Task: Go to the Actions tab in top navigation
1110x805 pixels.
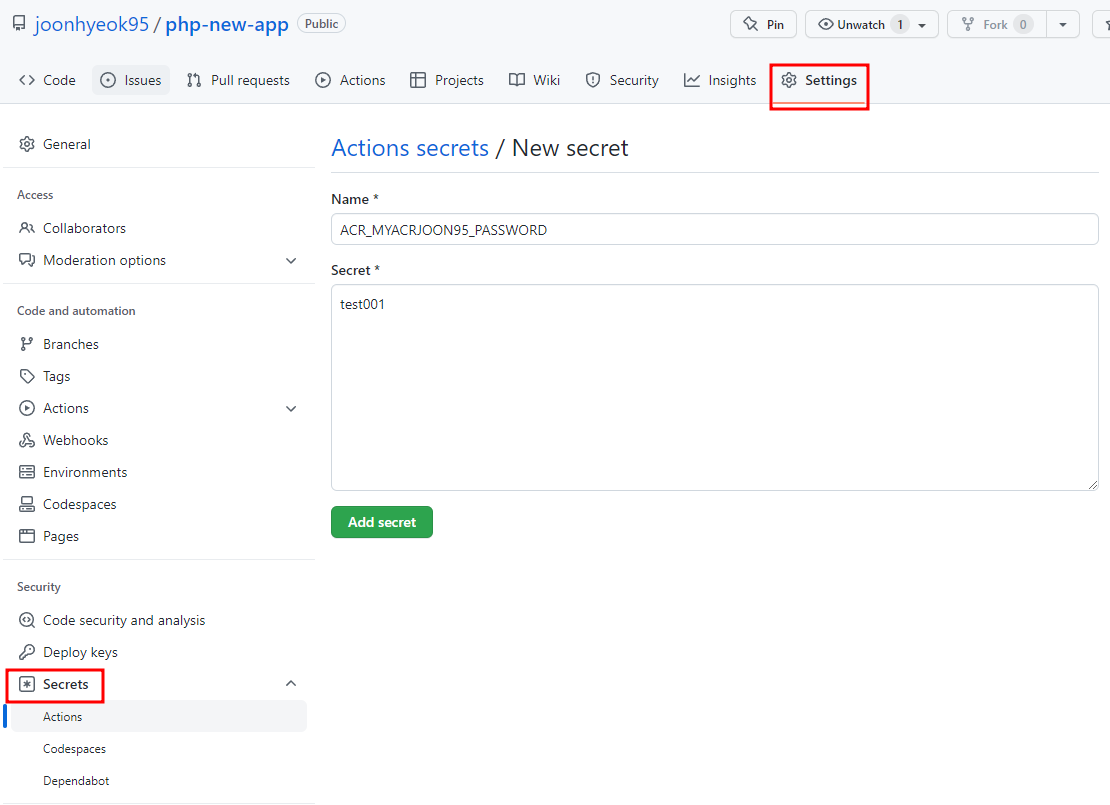Action: (350, 80)
